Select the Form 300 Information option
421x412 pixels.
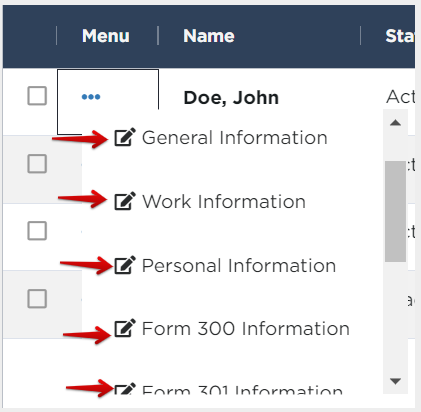[246, 329]
